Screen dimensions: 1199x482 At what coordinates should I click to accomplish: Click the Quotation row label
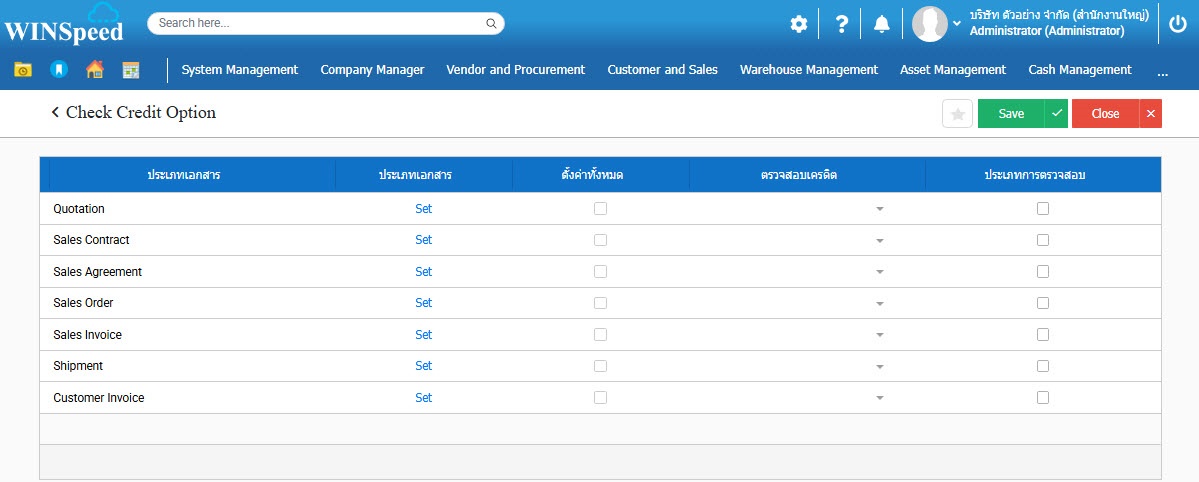pyautogui.click(x=79, y=209)
